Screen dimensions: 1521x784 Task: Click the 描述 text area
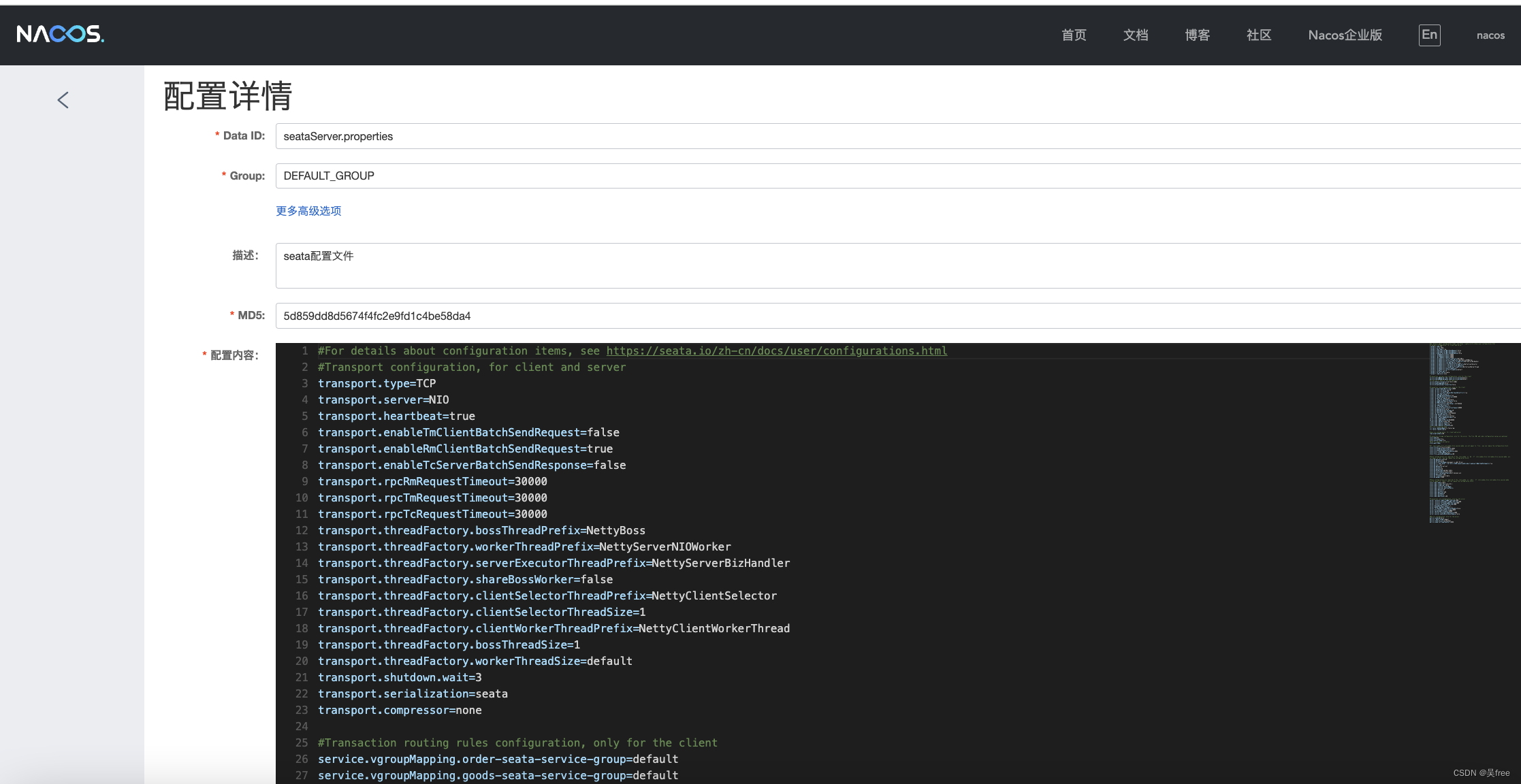tap(898, 265)
